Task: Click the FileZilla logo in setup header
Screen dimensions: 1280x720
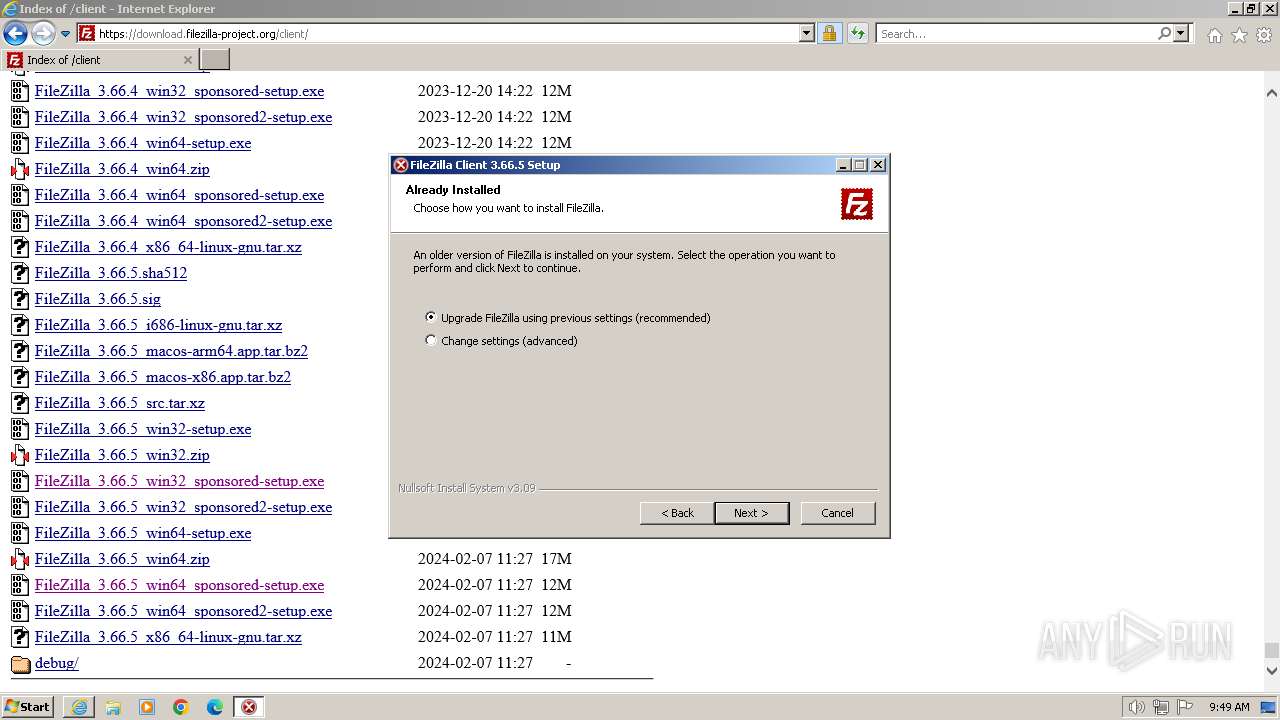Action: coord(857,204)
